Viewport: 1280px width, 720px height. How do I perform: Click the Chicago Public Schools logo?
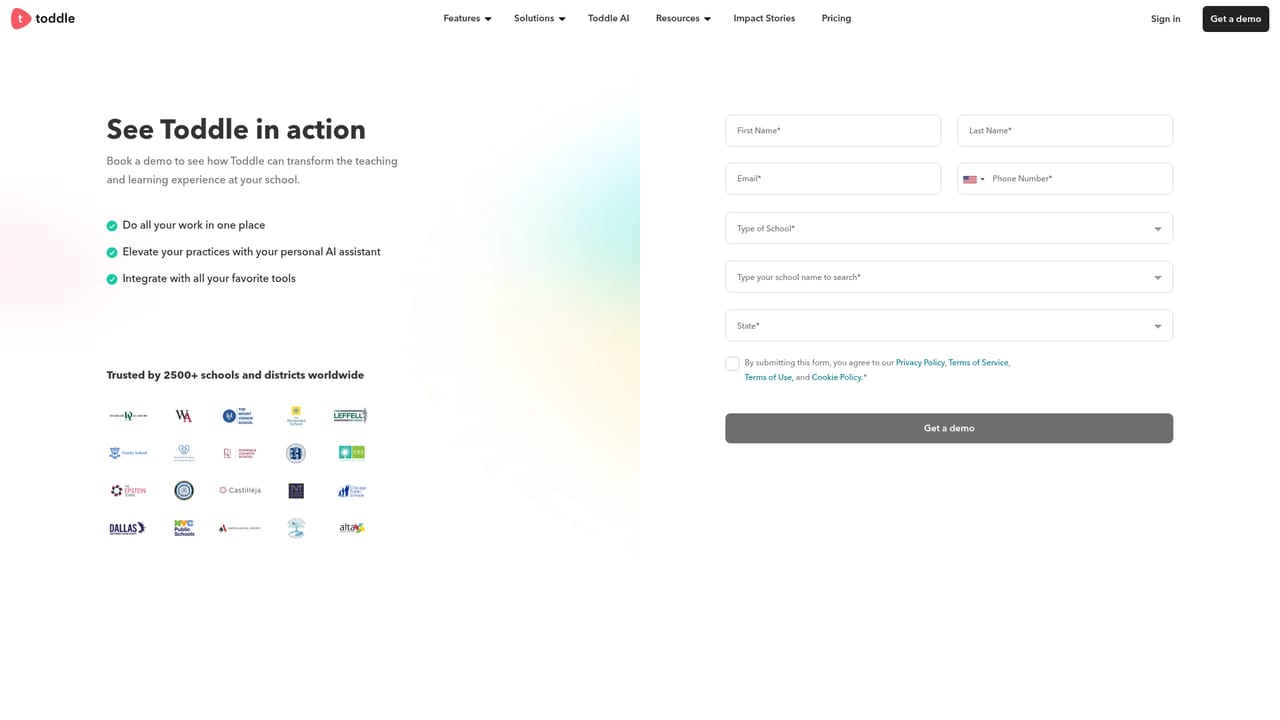[x=351, y=491]
